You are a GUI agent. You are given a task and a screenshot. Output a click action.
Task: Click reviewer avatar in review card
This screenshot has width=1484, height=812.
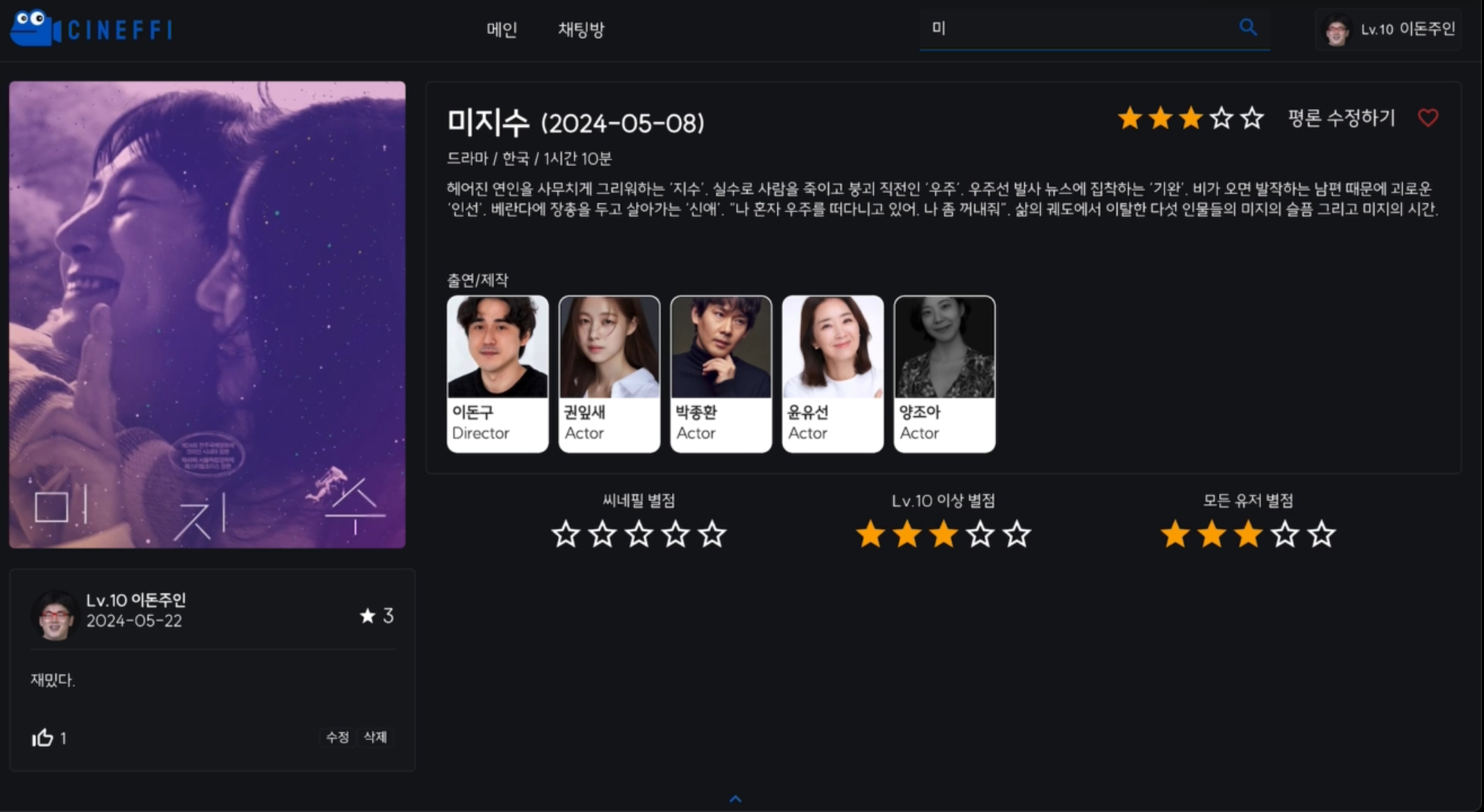click(56, 615)
